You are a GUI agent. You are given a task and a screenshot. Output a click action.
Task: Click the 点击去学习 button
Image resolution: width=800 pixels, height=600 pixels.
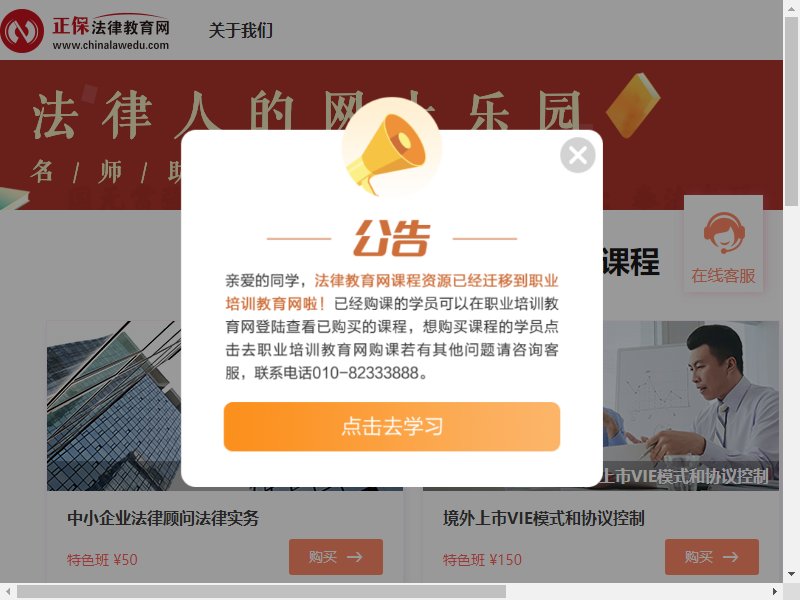coord(392,427)
